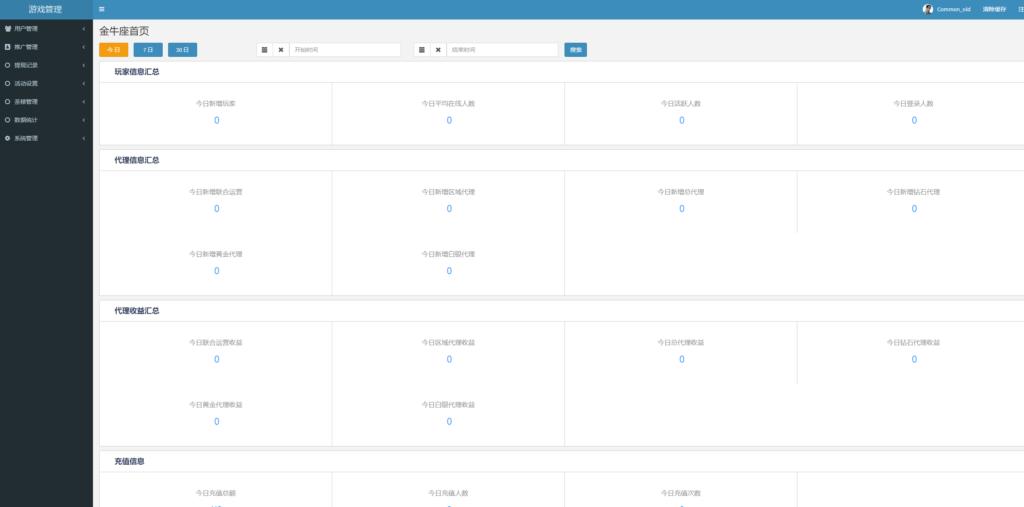The width and height of the screenshot is (1024, 507).
Task: Switch the range to 7日
Action: point(147,50)
